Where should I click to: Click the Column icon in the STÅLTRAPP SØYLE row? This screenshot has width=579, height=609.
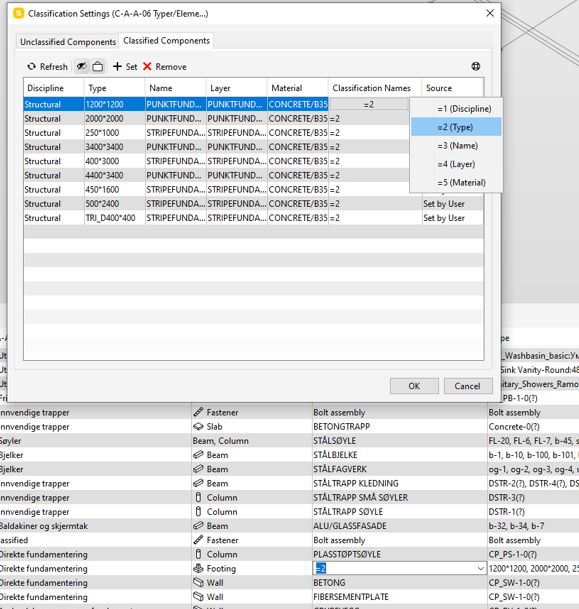point(198,512)
